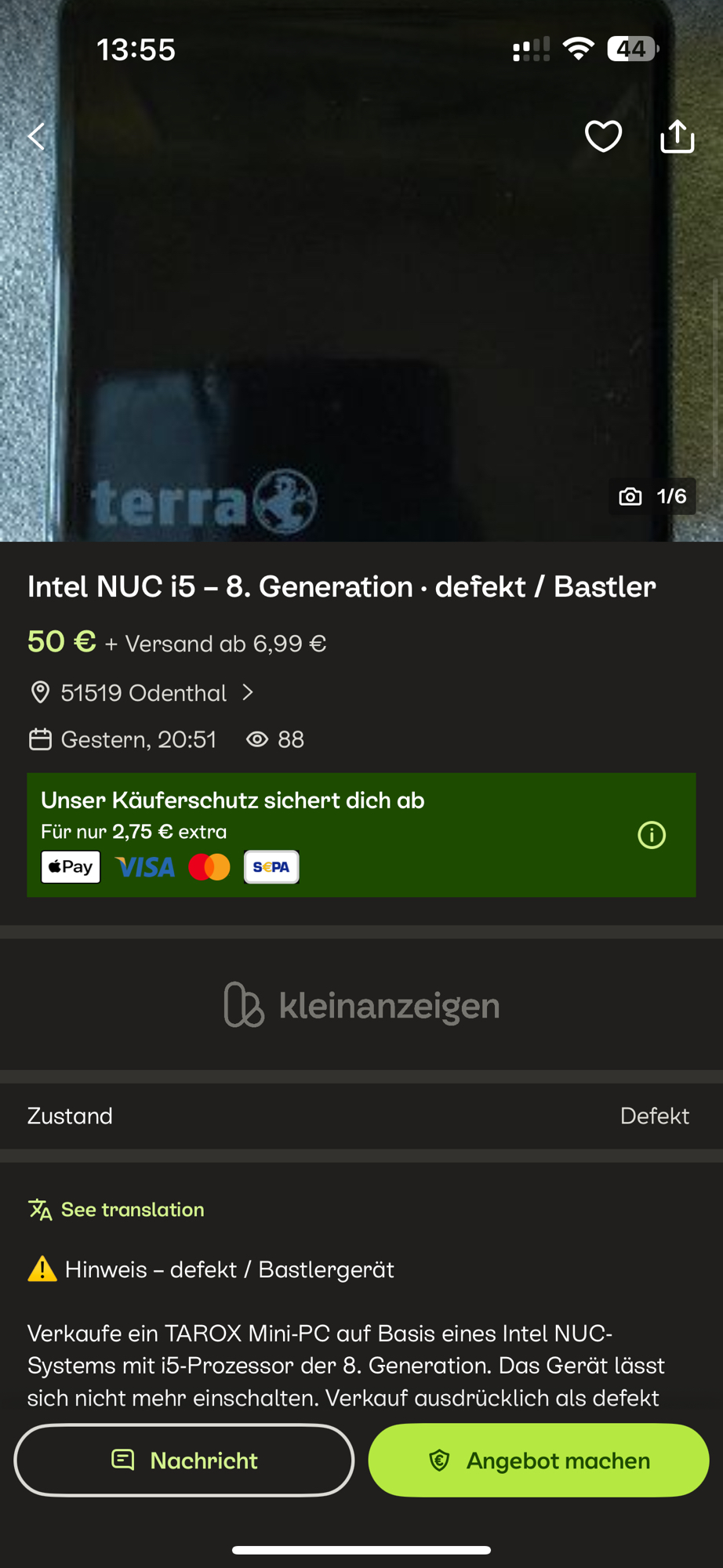723x1568 pixels.
Task: Tap the Zustand Defekt row
Action: coord(361,1116)
